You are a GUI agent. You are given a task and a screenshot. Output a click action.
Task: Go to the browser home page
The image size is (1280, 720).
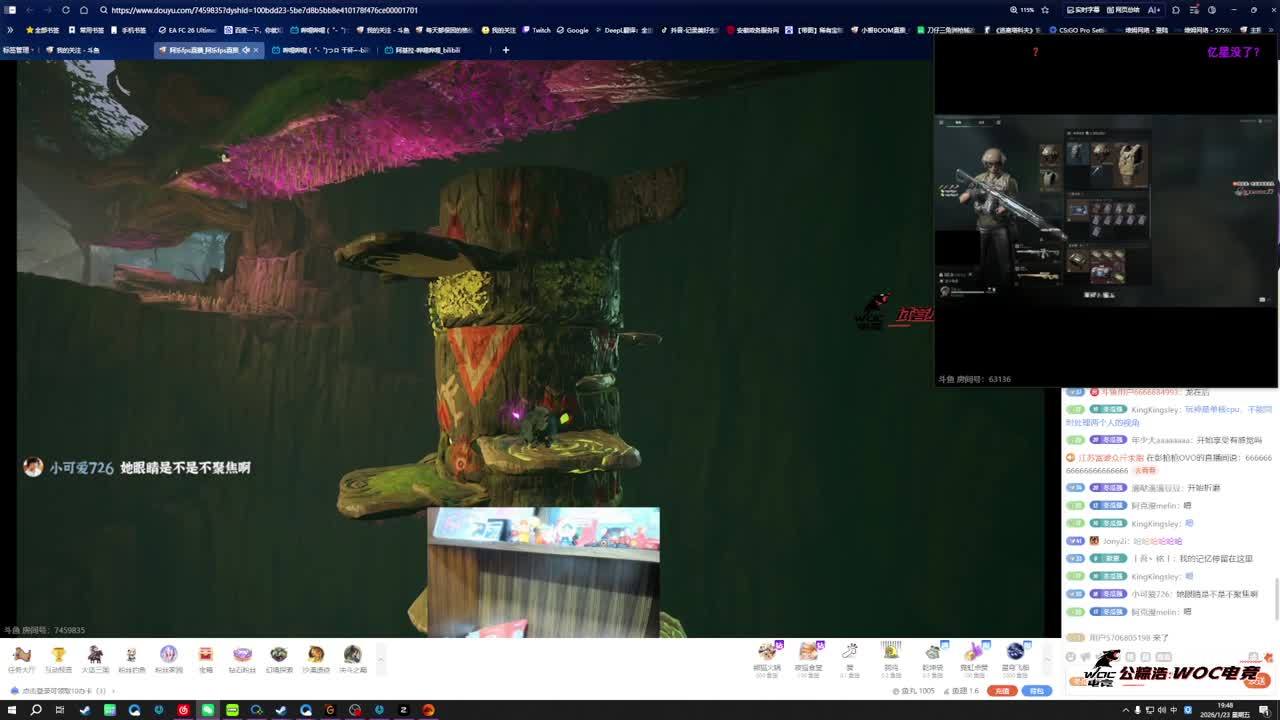pyautogui.click(x=84, y=10)
